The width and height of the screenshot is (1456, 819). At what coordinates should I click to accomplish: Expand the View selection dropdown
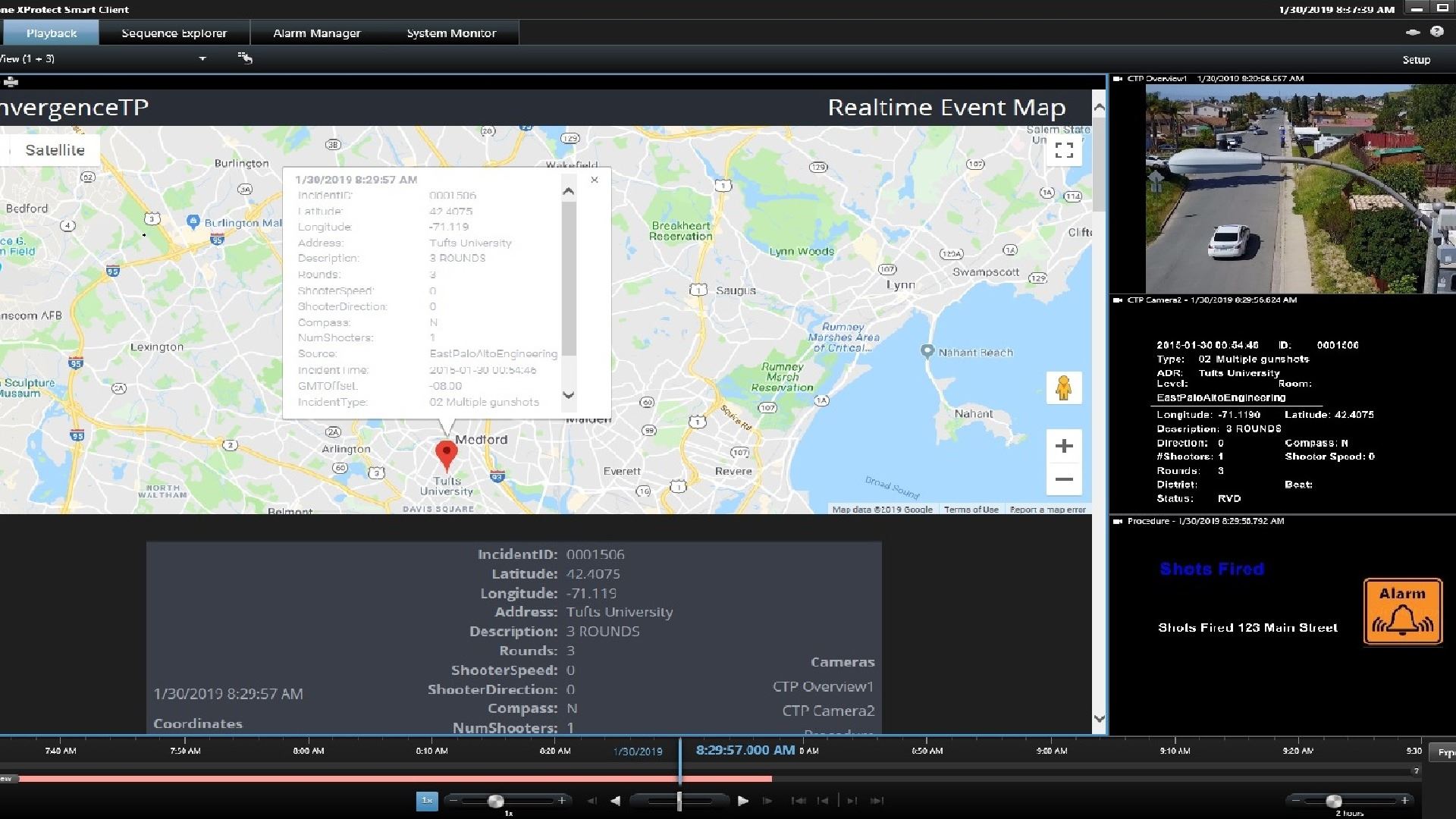click(x=202, y=59)
